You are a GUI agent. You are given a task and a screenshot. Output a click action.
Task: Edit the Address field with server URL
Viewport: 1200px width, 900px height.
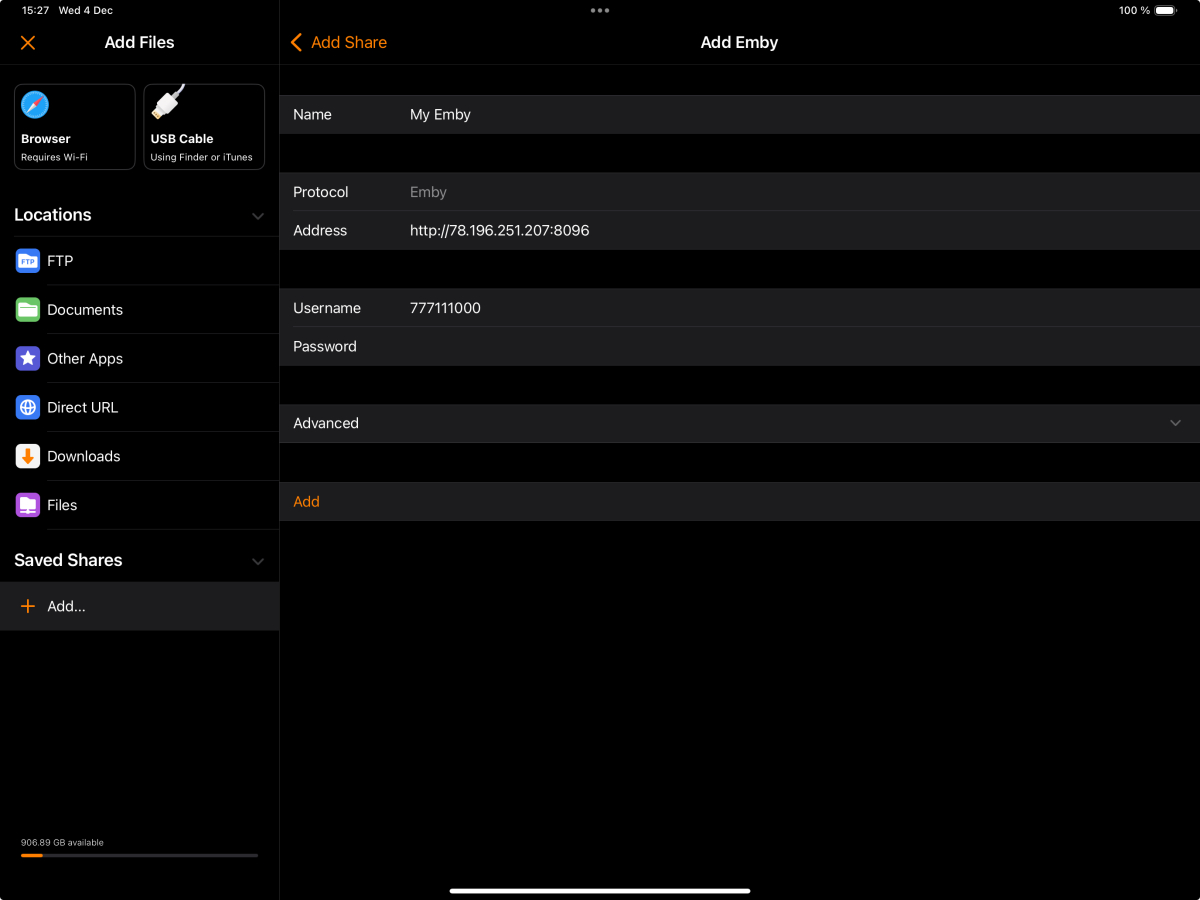[x=740, y=231]
